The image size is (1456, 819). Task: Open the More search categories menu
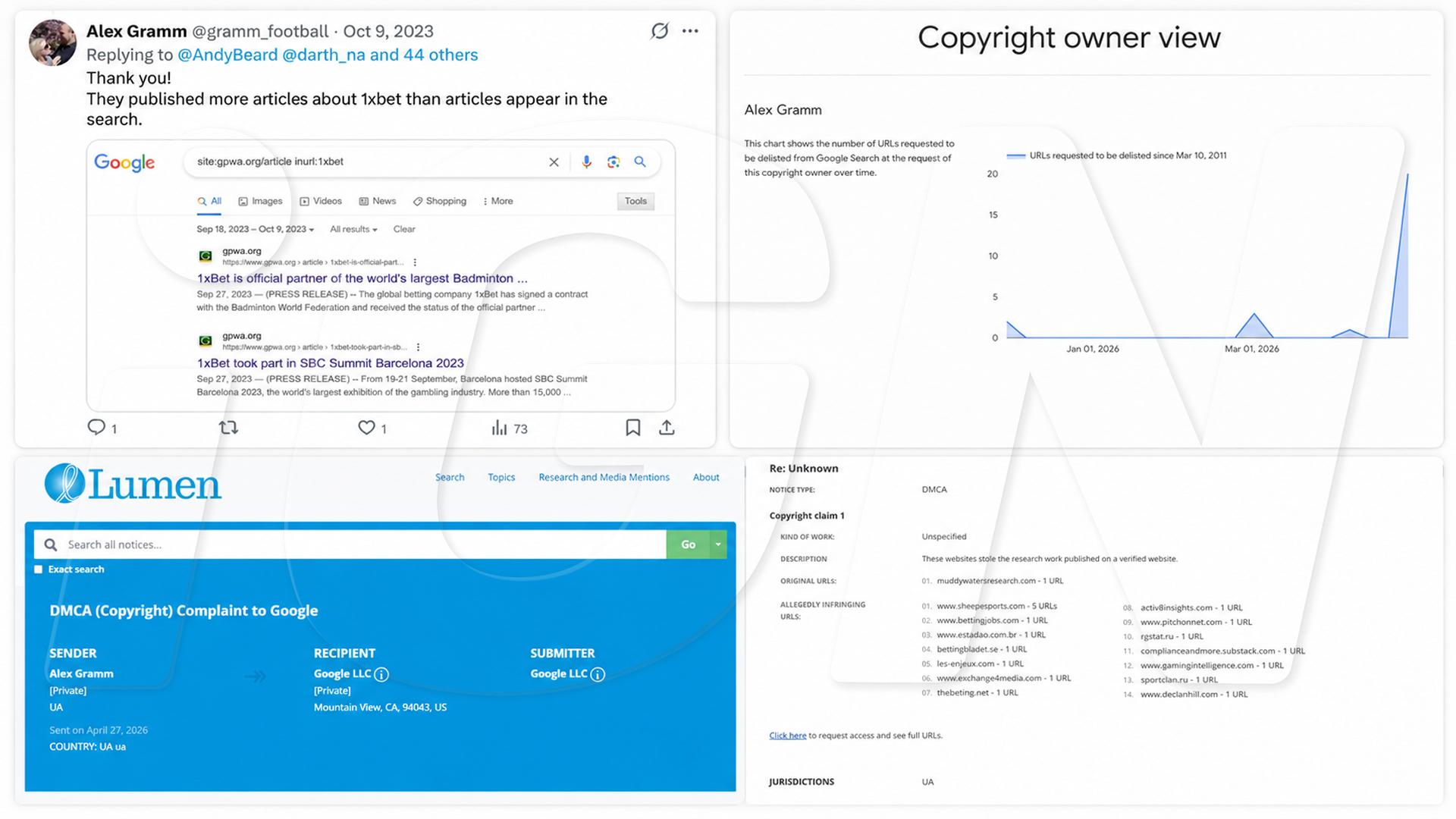[x=497, y=201]
